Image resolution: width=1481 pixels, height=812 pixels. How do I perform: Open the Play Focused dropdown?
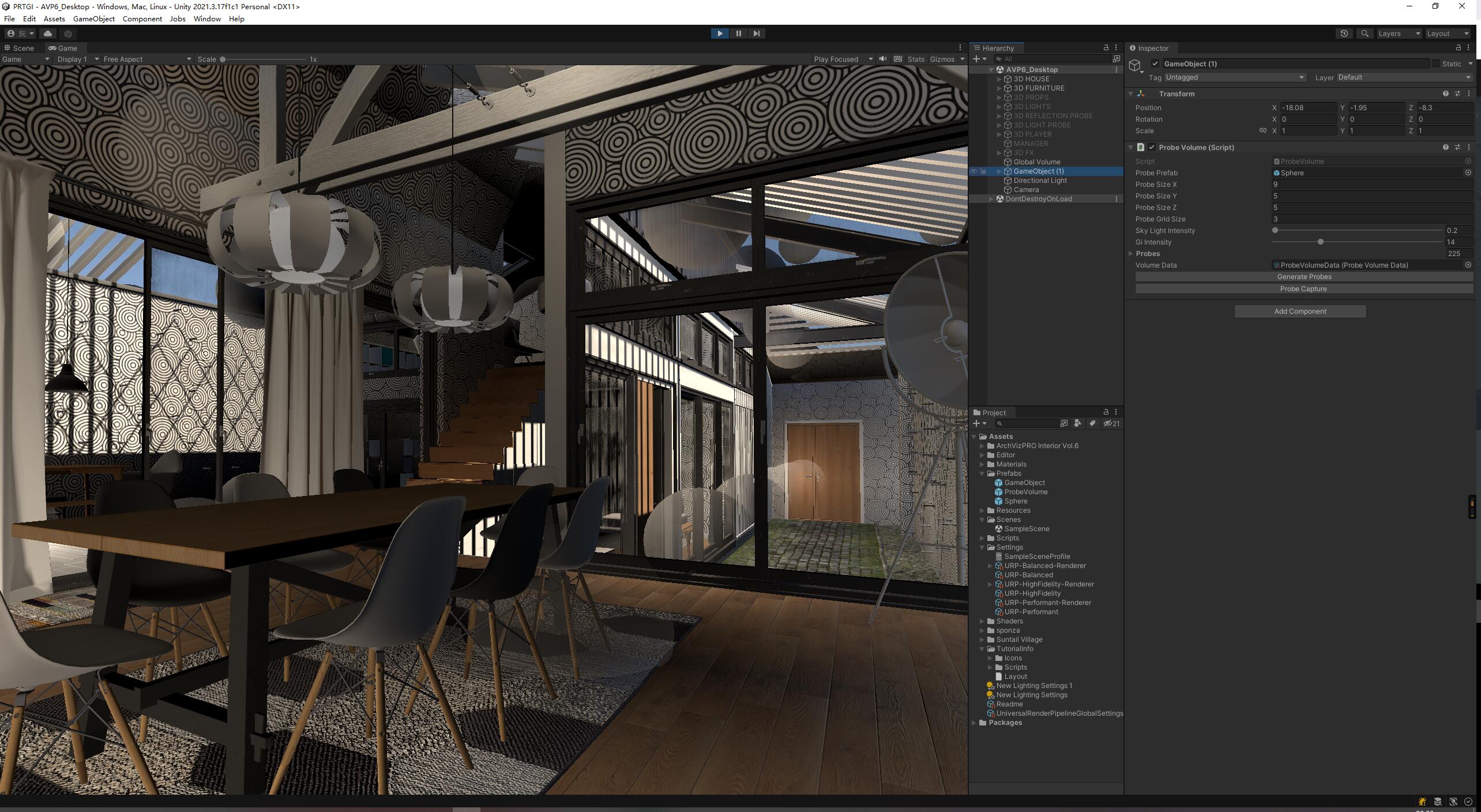843,59
